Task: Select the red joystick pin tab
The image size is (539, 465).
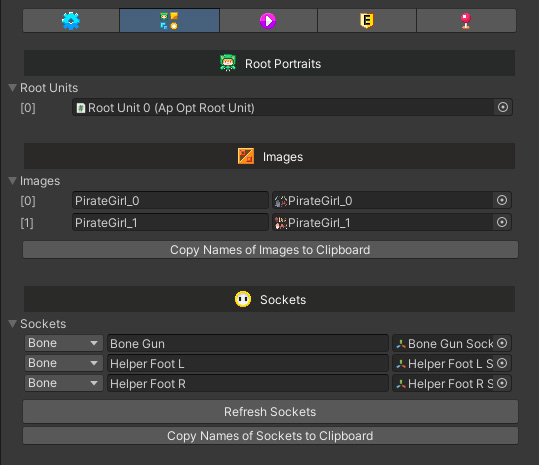Action: pos(466,21)
